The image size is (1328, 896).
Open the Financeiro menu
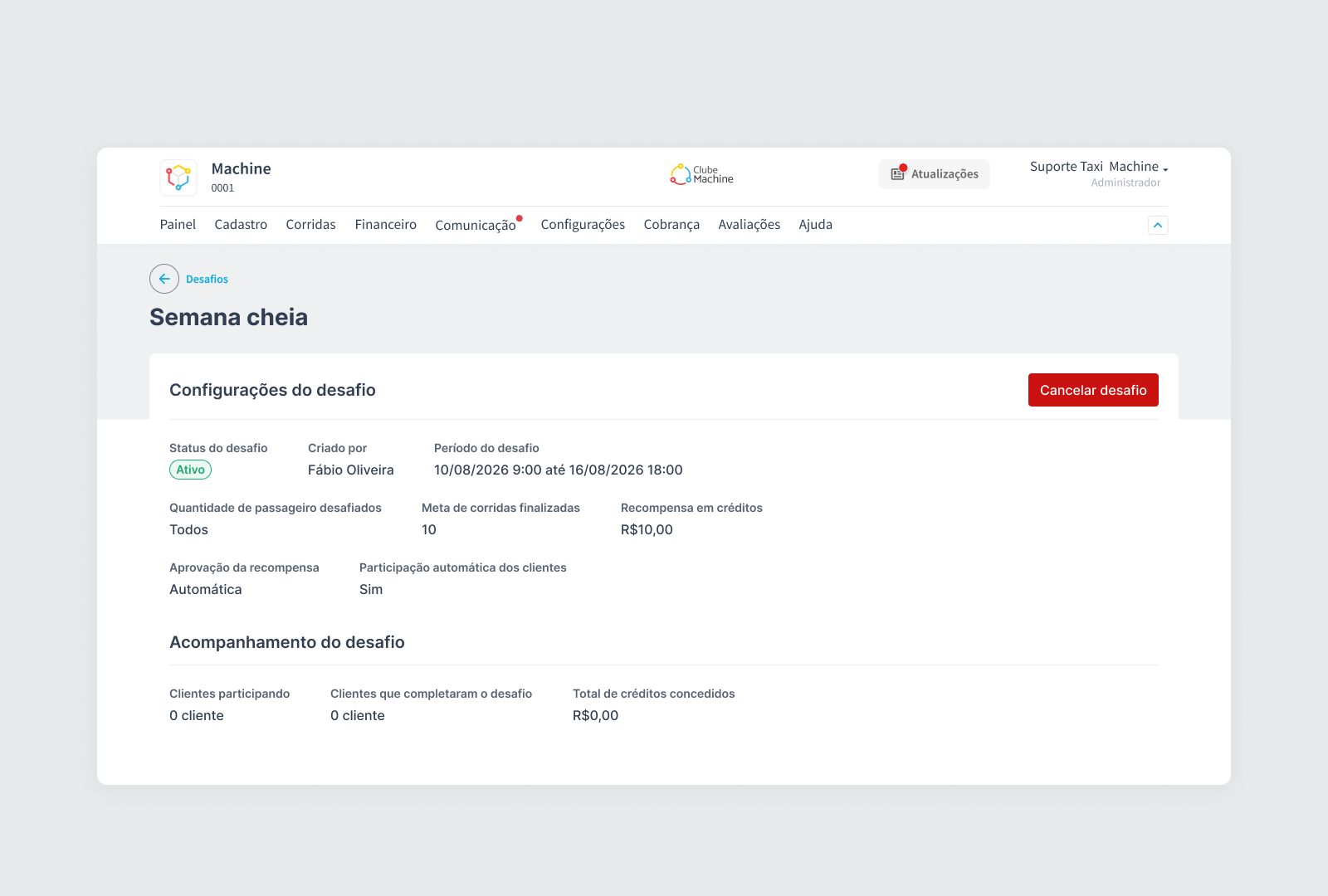pos(386,225)
